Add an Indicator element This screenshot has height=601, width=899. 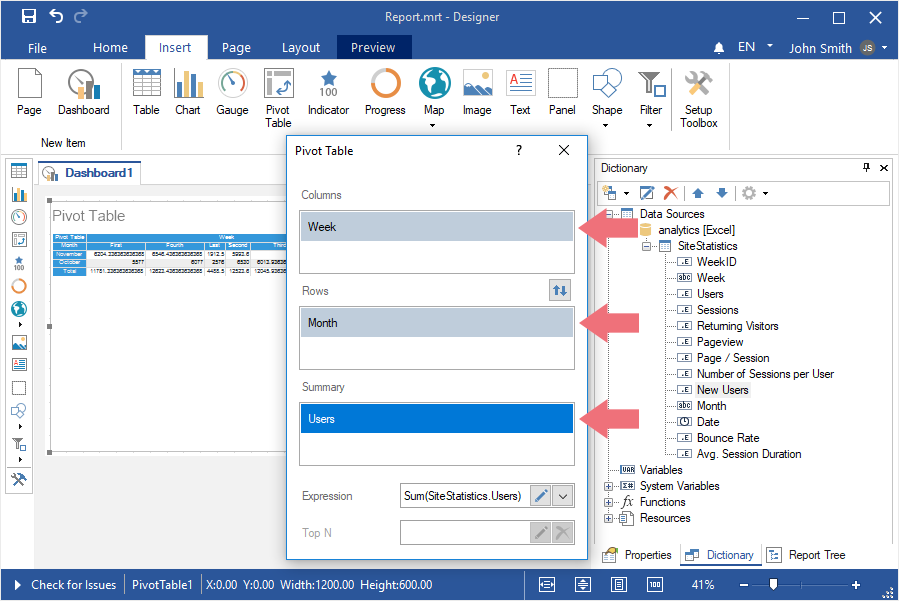click(x=328, y=93)
